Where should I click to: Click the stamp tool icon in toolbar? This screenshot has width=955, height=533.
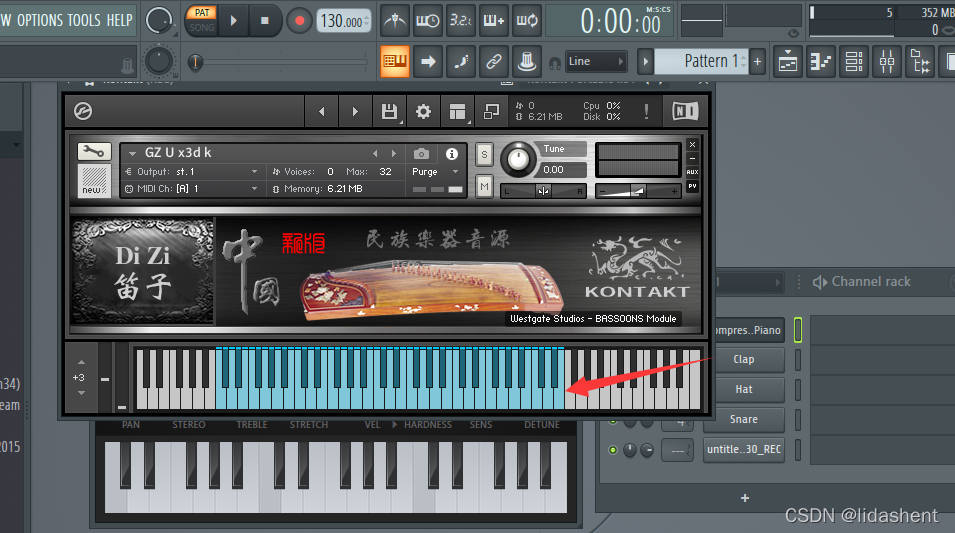coord(526,61)
